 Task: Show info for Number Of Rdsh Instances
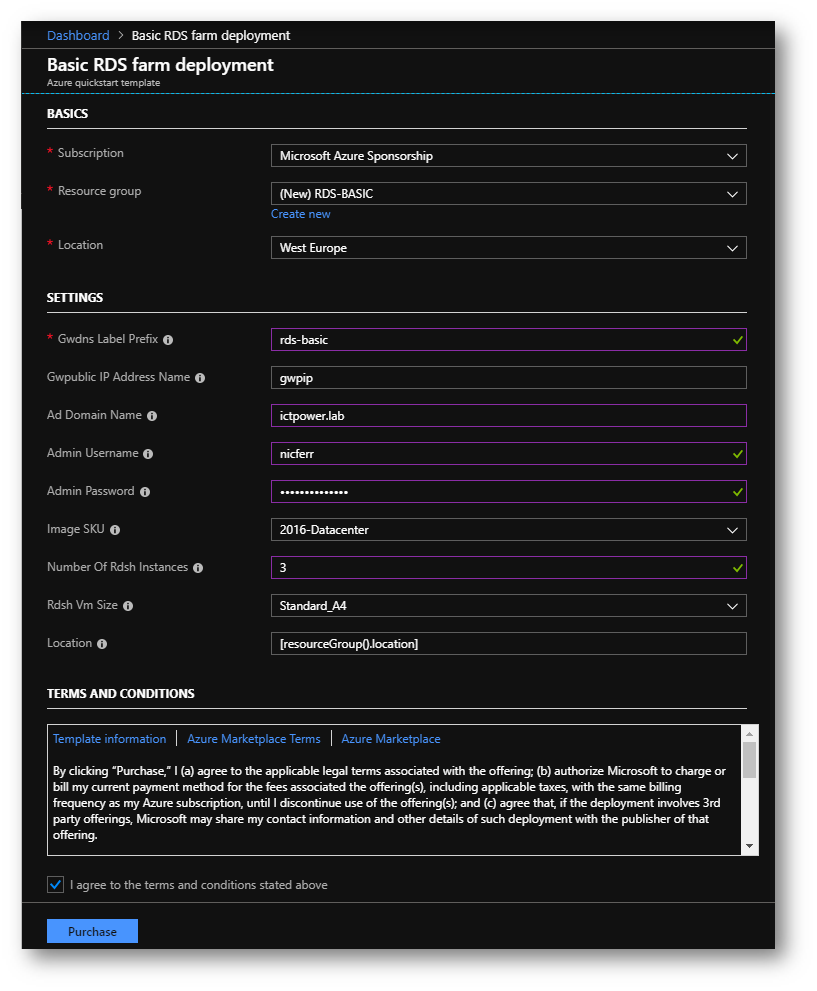[x=198, y=568]
